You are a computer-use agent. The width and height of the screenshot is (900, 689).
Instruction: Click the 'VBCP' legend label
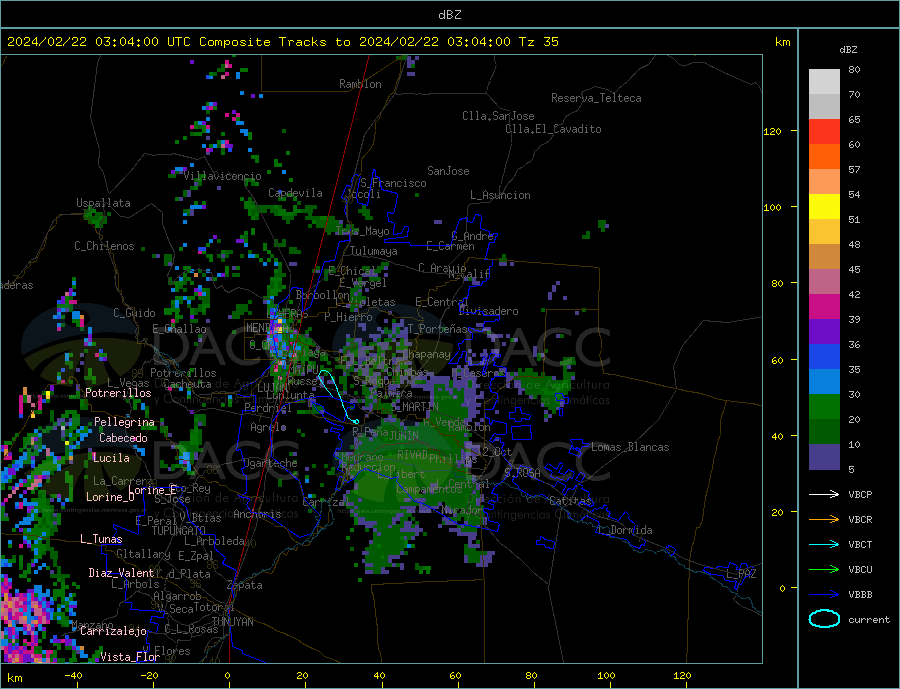tap(860, 494)
